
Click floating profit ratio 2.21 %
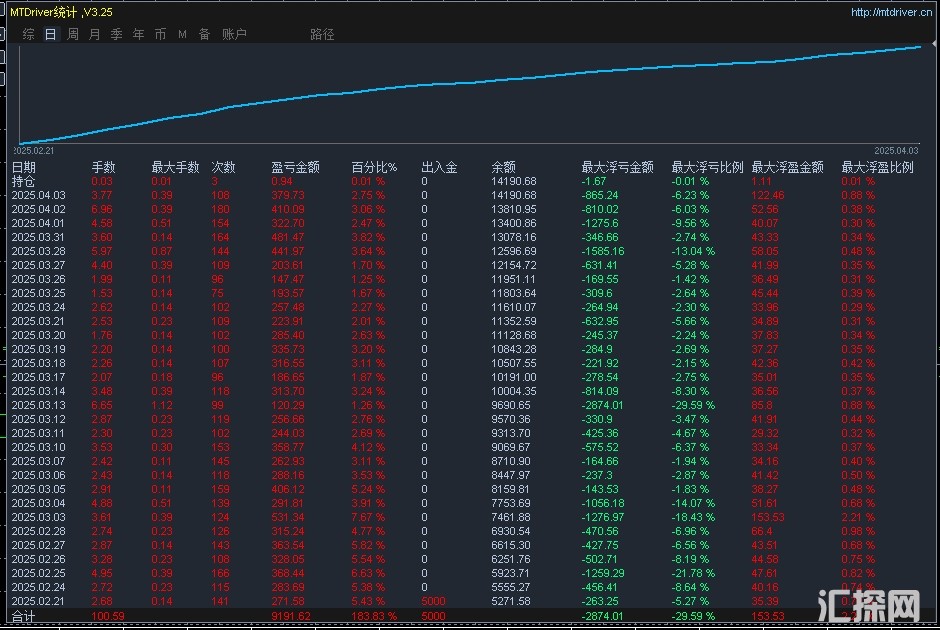[x=858, y=517]
